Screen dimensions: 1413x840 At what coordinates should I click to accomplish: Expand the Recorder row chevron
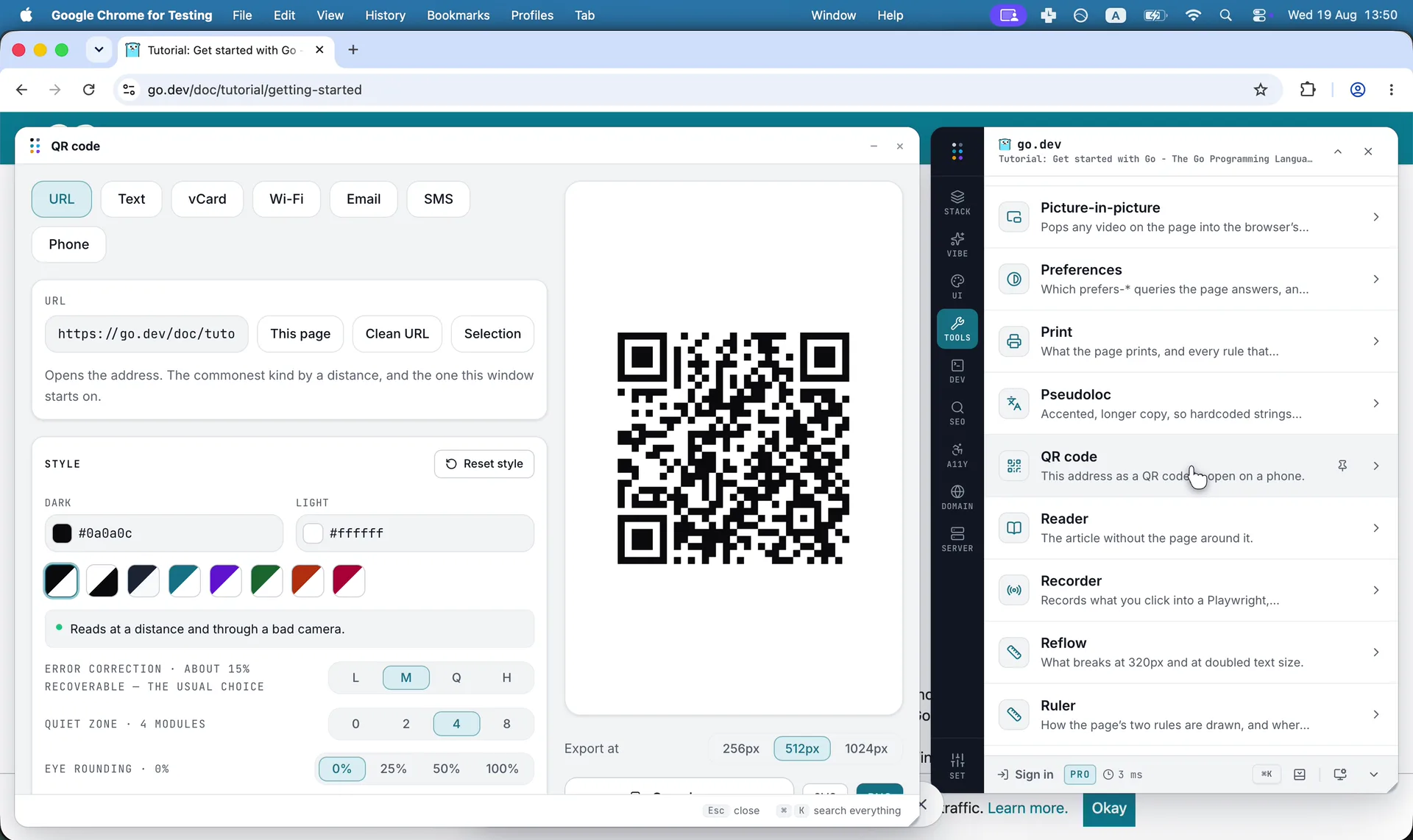tap(1375, 590)
